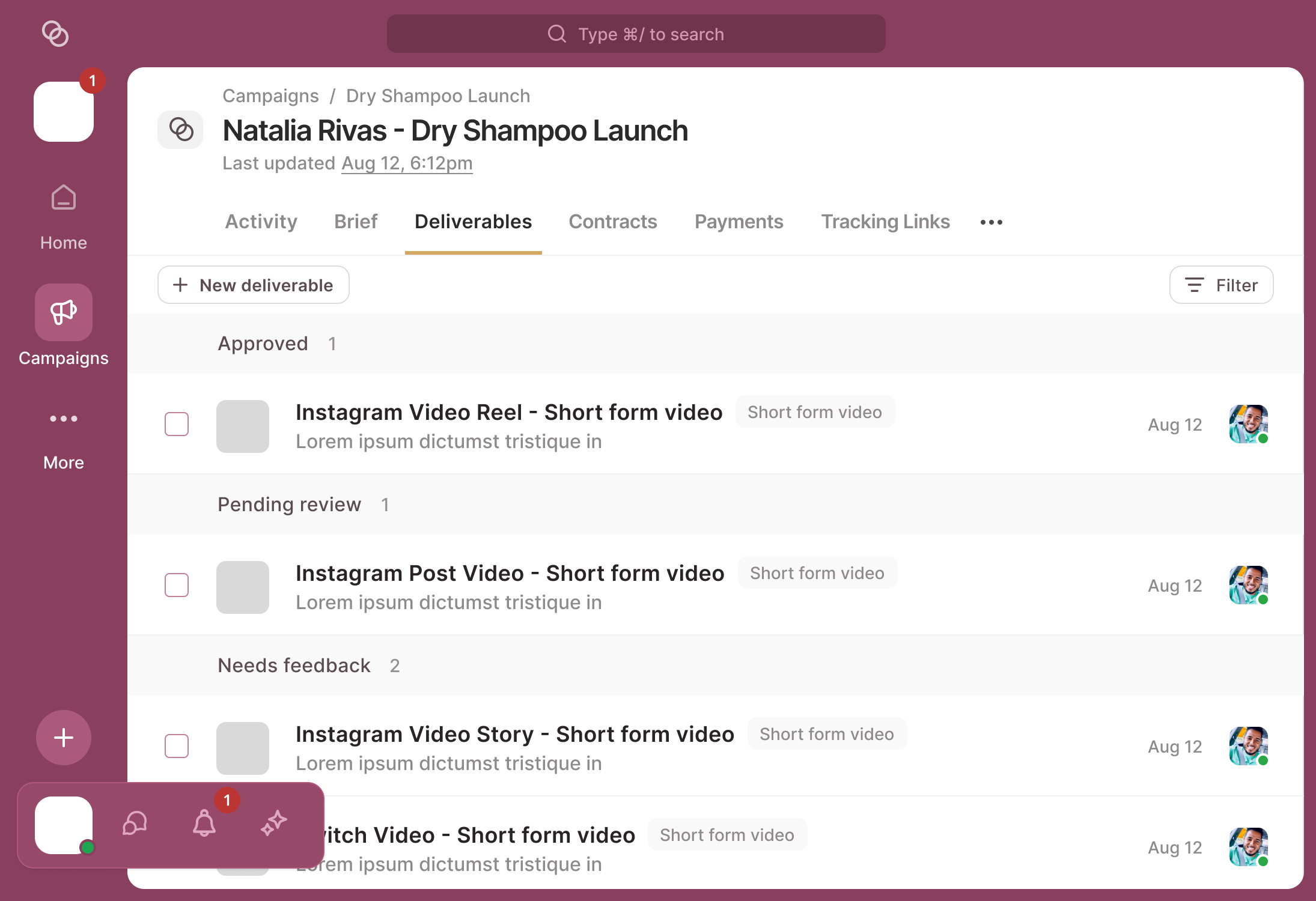Open the chat messages icon in the bottom dock

pos(134,824)
